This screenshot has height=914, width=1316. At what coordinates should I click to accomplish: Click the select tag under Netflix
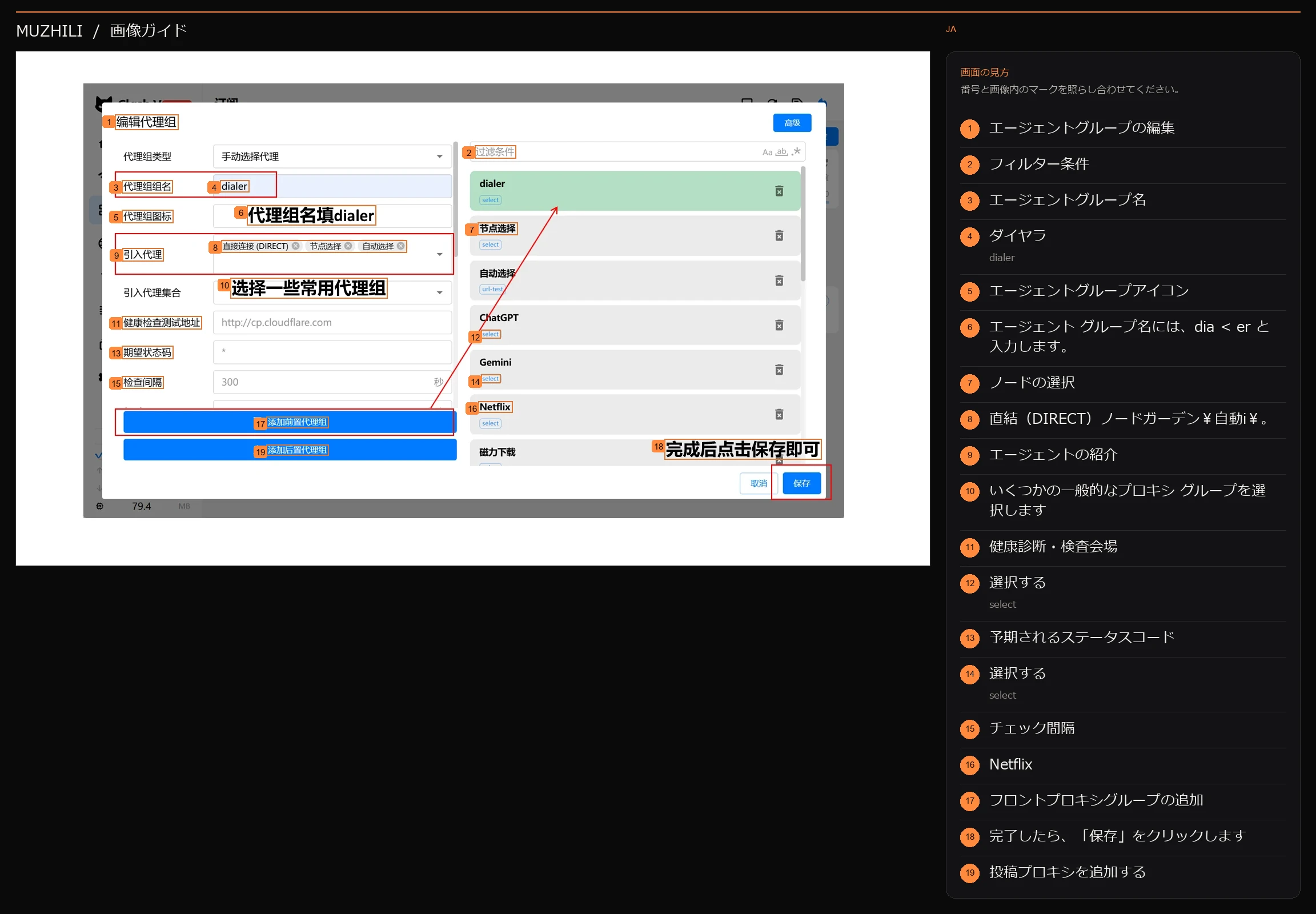pyautogui.click(x=490, y=424)
